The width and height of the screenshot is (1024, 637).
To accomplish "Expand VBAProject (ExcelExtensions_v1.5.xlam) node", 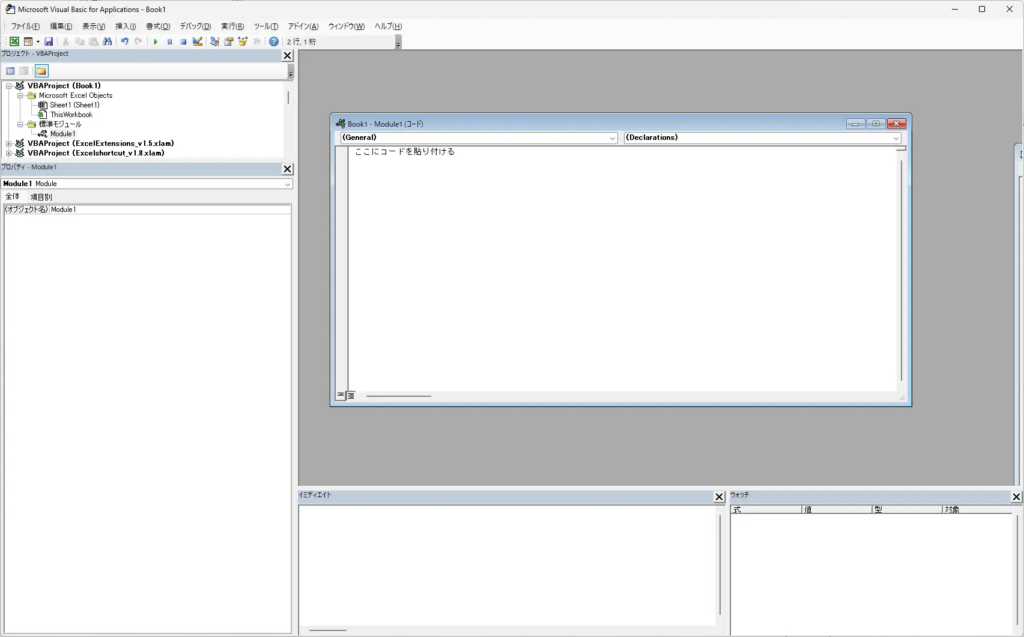I will pos(8,143).
